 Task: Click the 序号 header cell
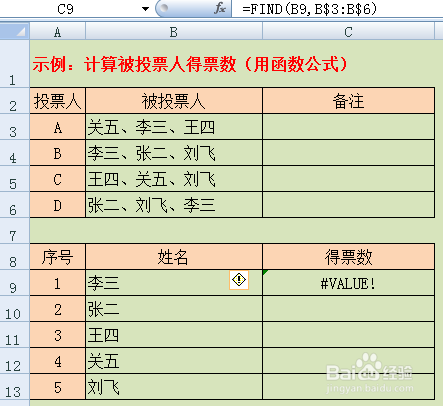point(58,257)
